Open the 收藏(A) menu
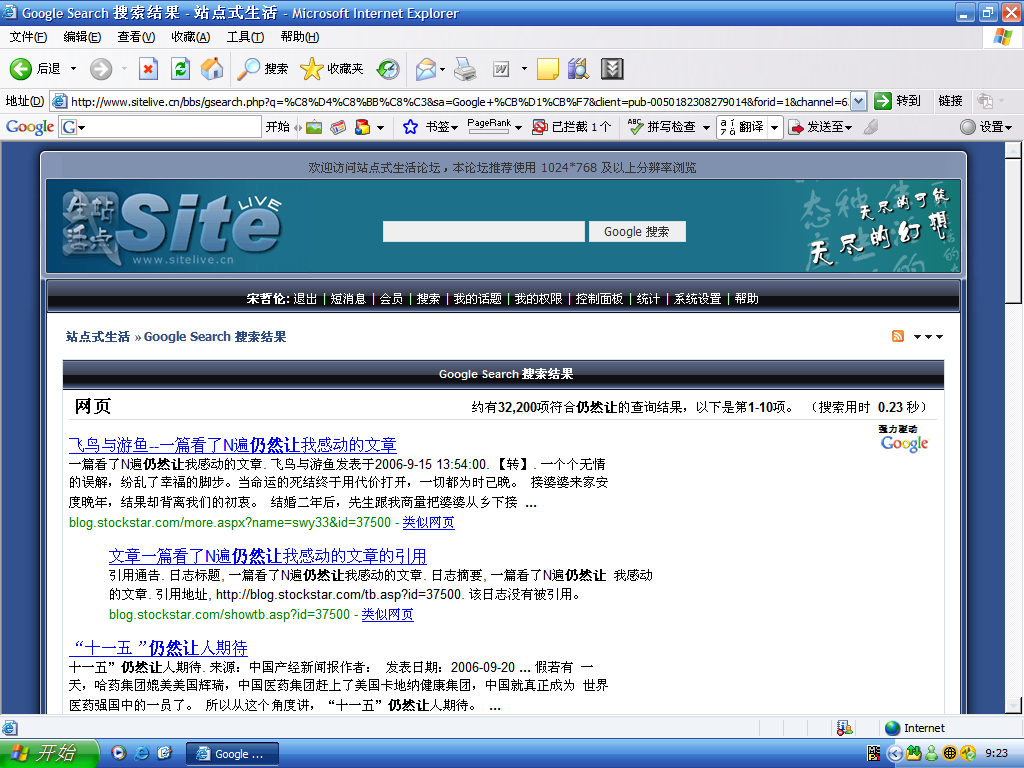Viewport: 1024px width, 768px height. pos(191,37)
